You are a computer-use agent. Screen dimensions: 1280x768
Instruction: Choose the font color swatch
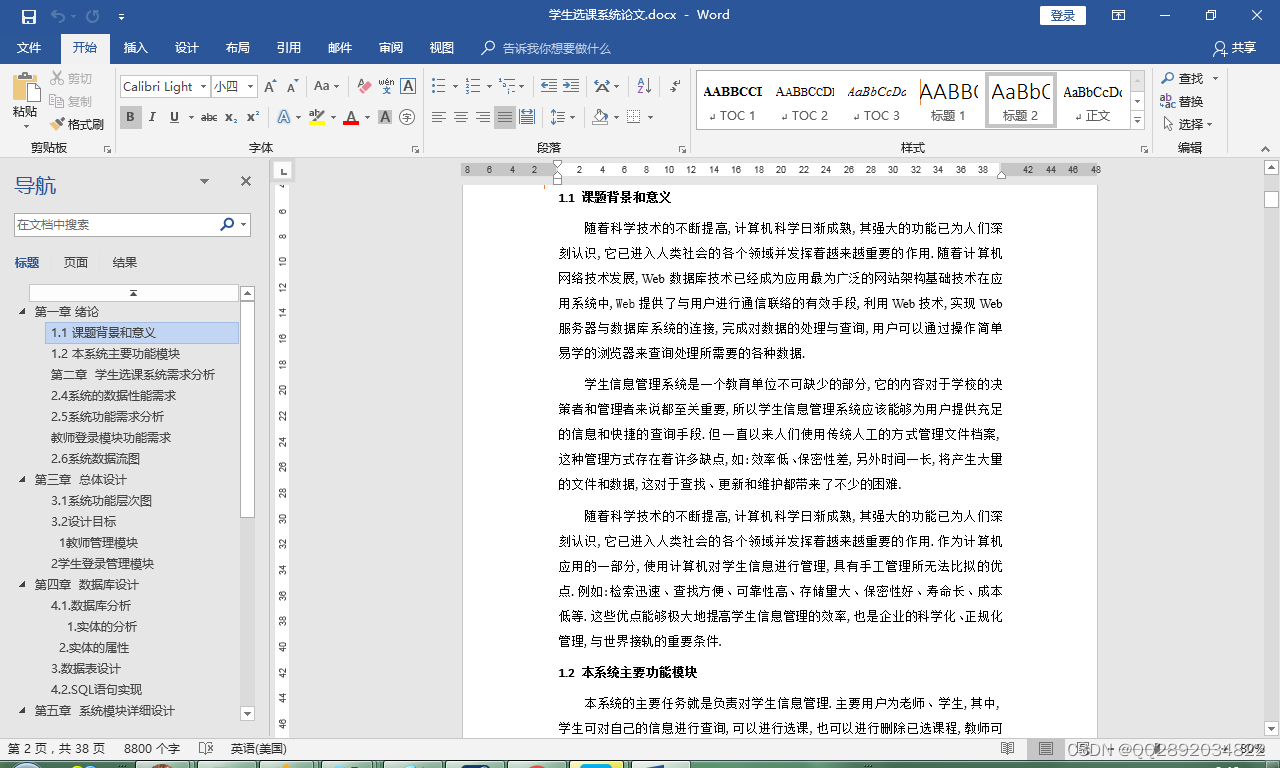352,117
